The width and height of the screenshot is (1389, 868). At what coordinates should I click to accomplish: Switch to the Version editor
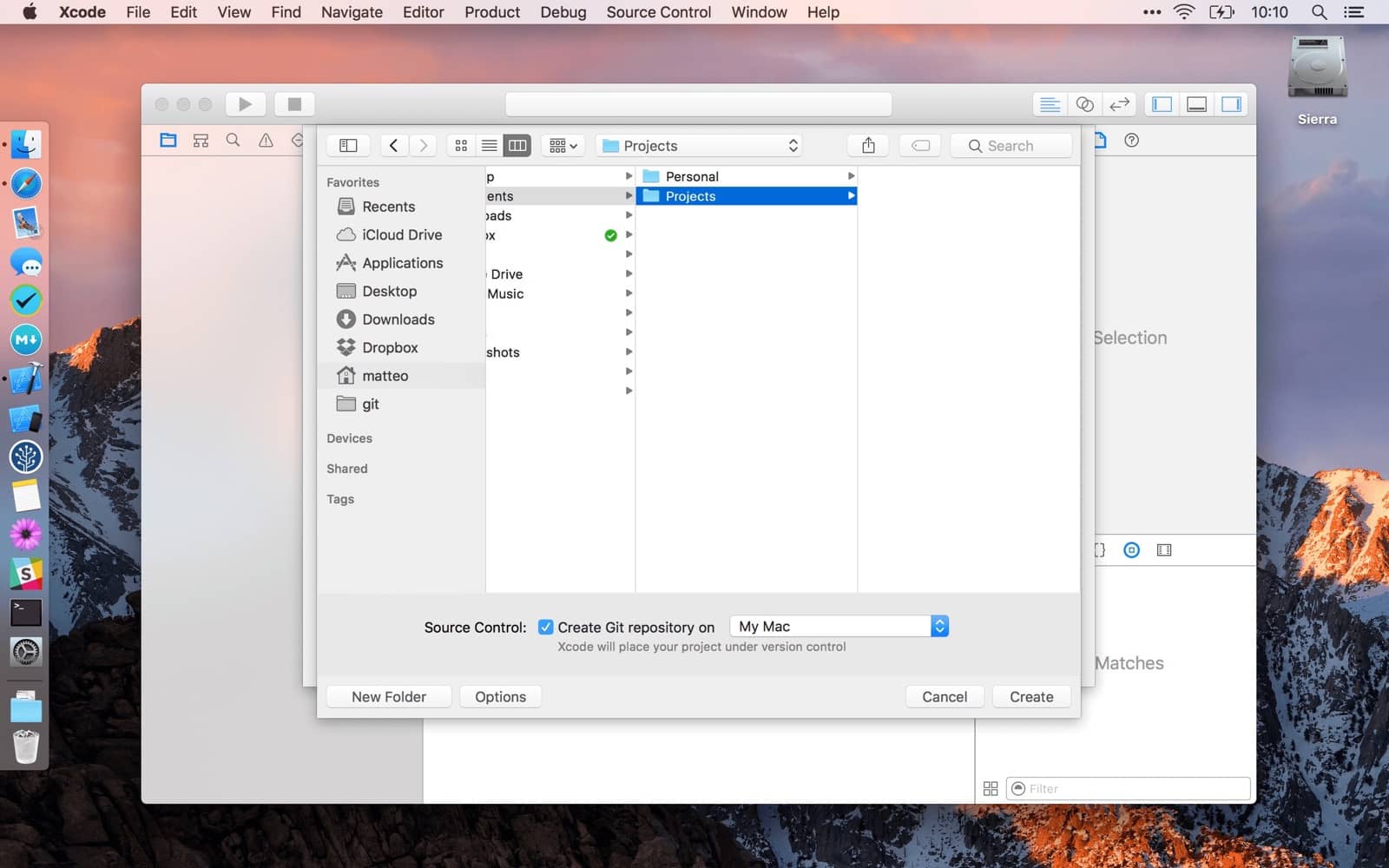pyautogui.click(x=1119, y=104)
